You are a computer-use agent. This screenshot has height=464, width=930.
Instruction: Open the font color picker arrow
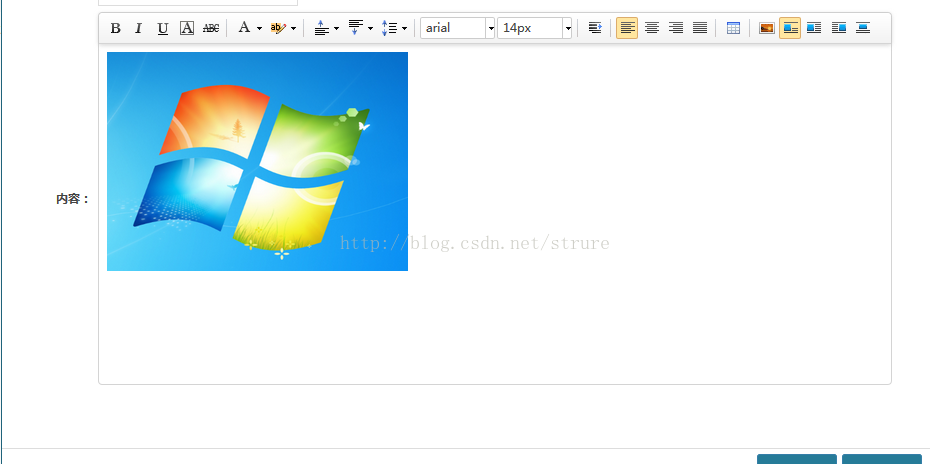(x=259, y=28)
